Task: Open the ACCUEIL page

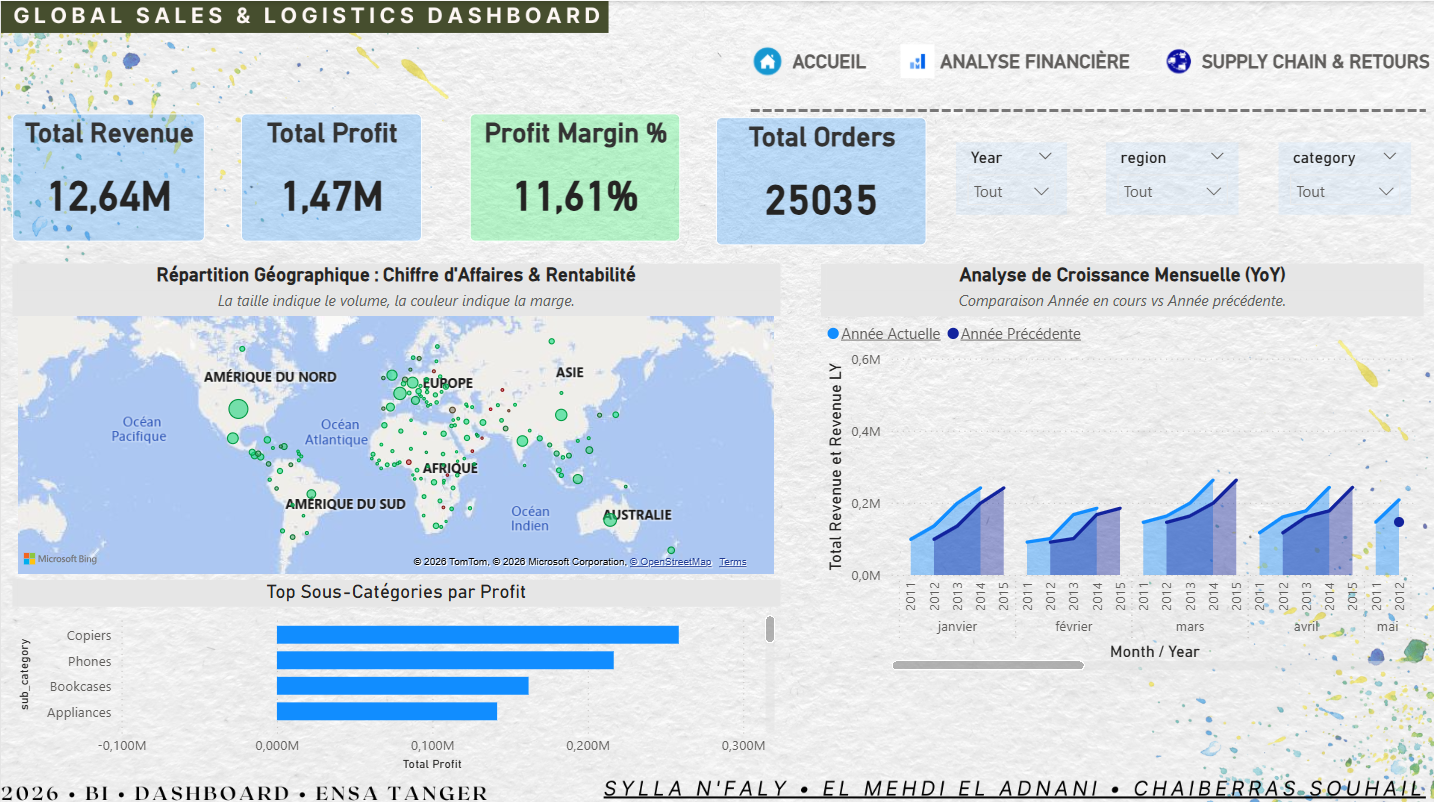Action: tap(829, 62)
